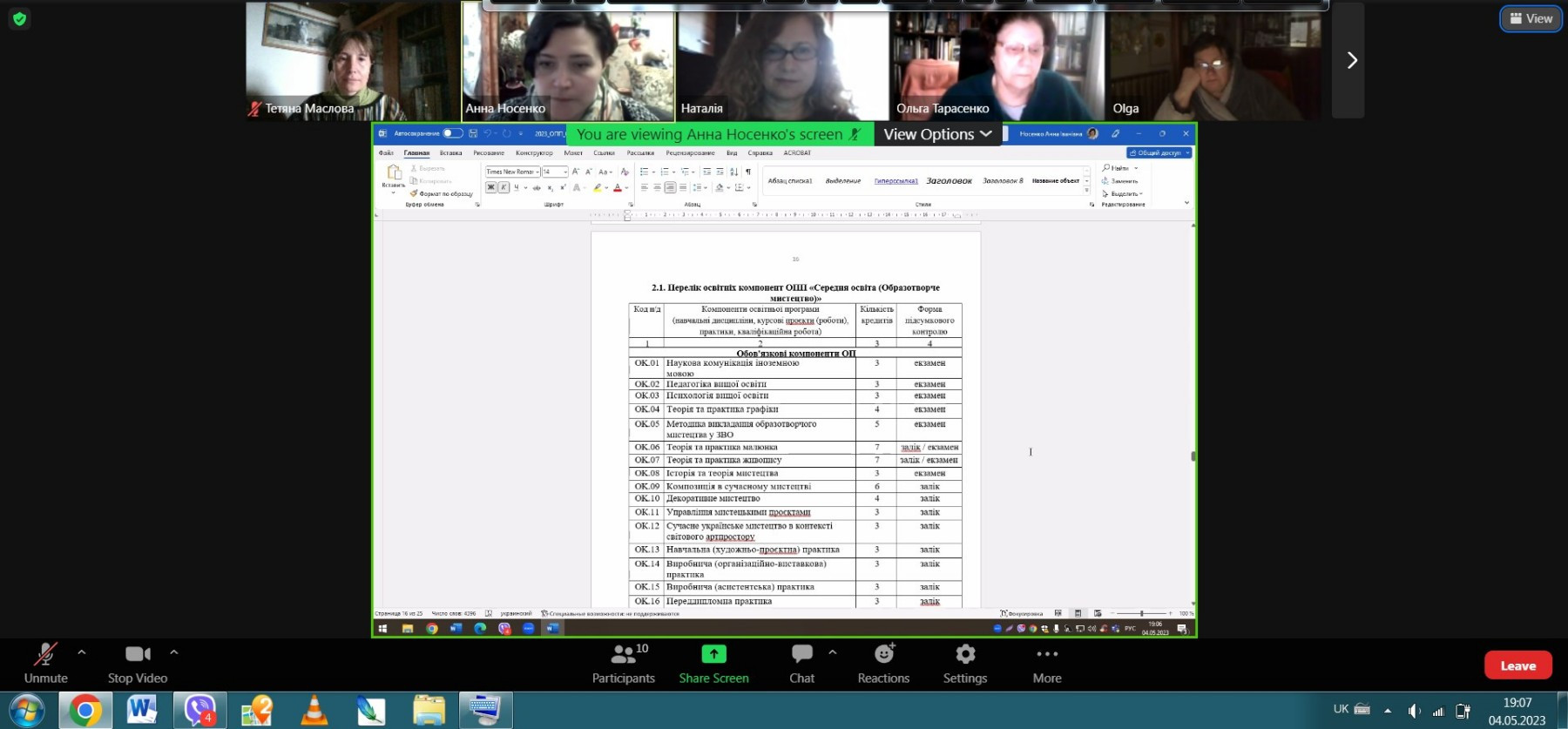Stop Video camera in Zoom
The image size is (1568, 729).
pos(138,664)
